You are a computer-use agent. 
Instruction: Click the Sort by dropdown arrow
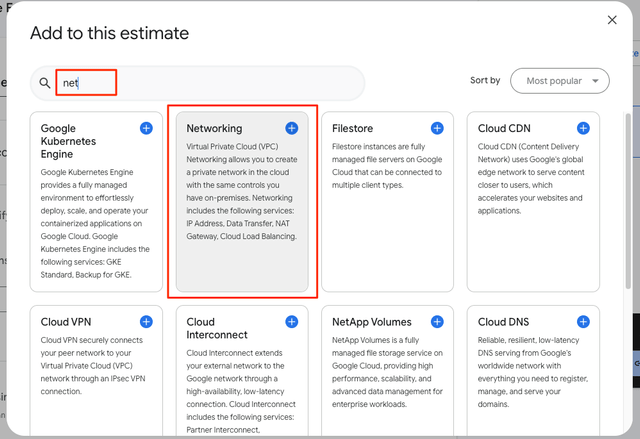coord(596,80)
